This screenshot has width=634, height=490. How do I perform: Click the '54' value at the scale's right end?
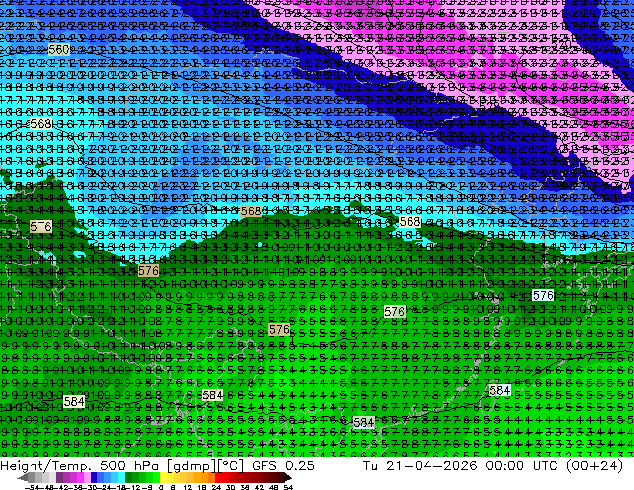click(288, 487)
